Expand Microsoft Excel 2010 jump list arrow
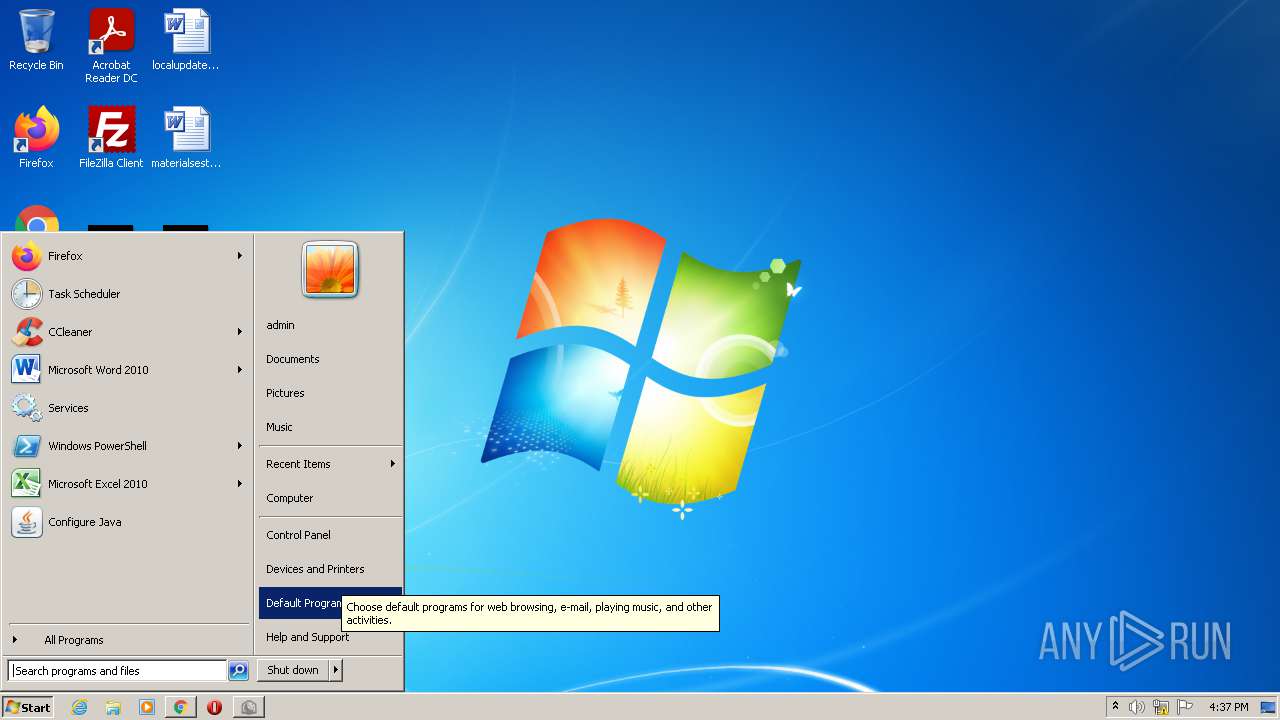The height and width of the screenshot is (720, 1280). [x=240, y=484]
